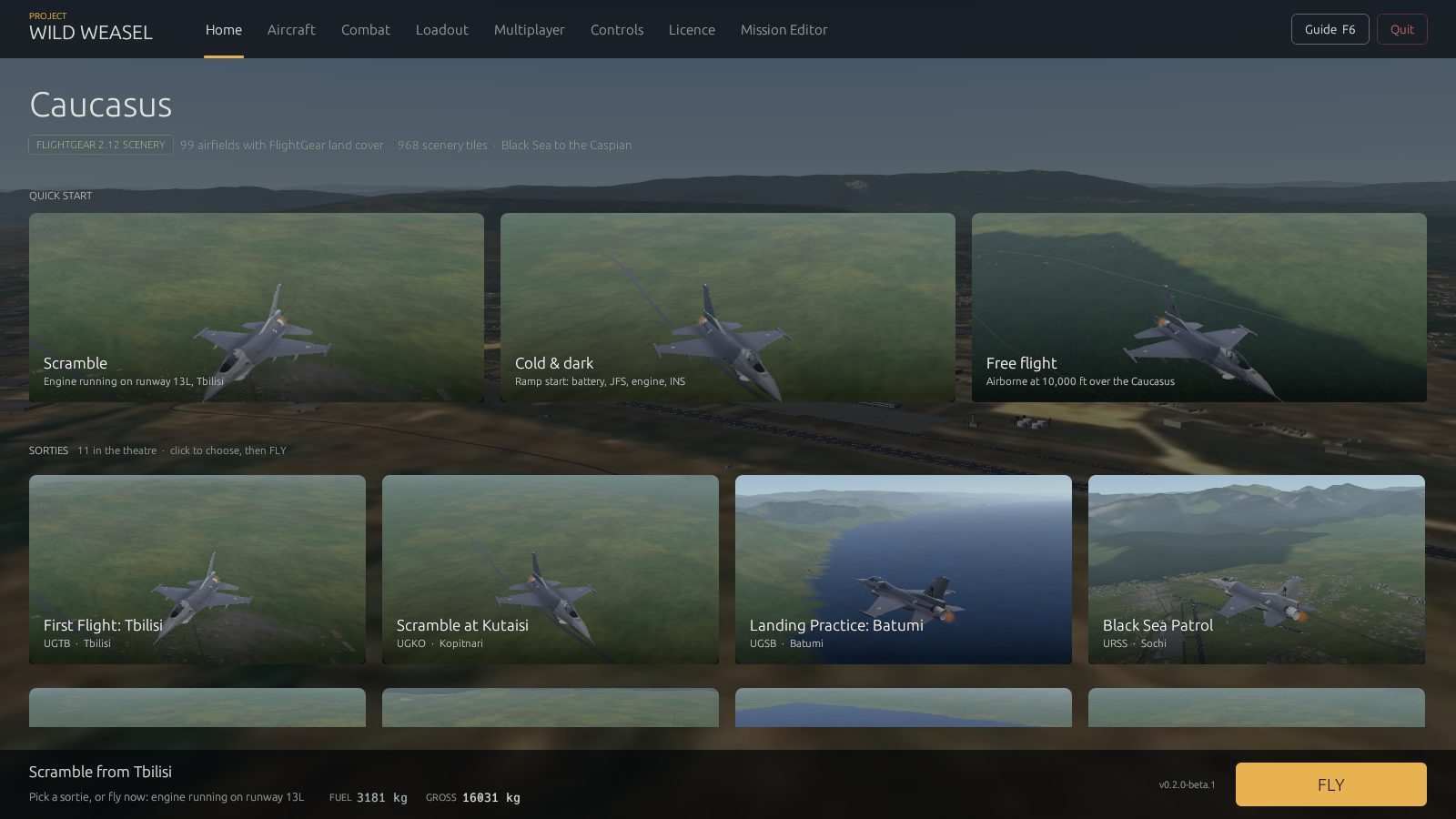Open the Home tab

pyautogui.click(x=224, y=30)
